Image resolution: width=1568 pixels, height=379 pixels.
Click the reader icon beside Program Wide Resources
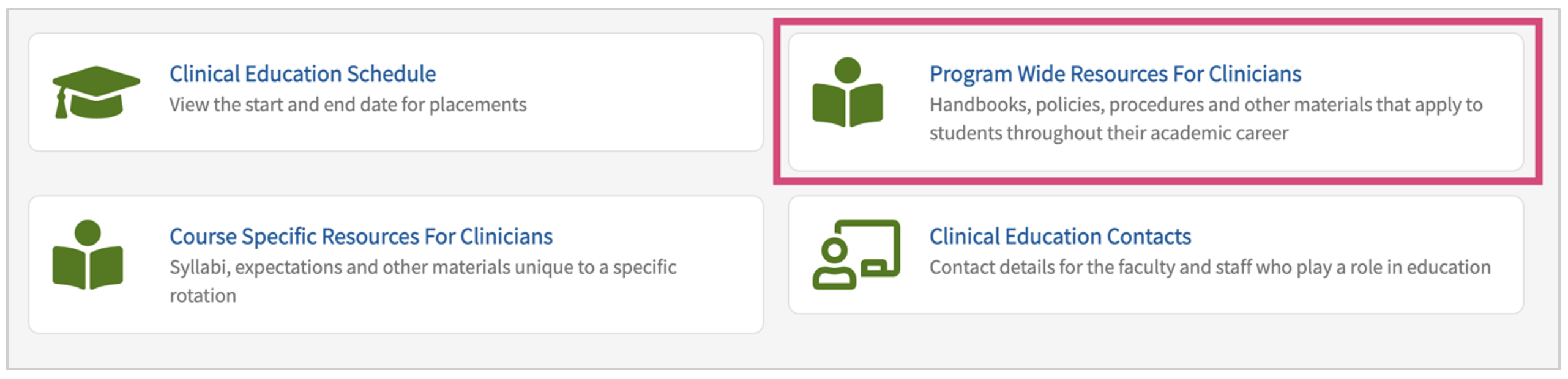tap(848, 93)
